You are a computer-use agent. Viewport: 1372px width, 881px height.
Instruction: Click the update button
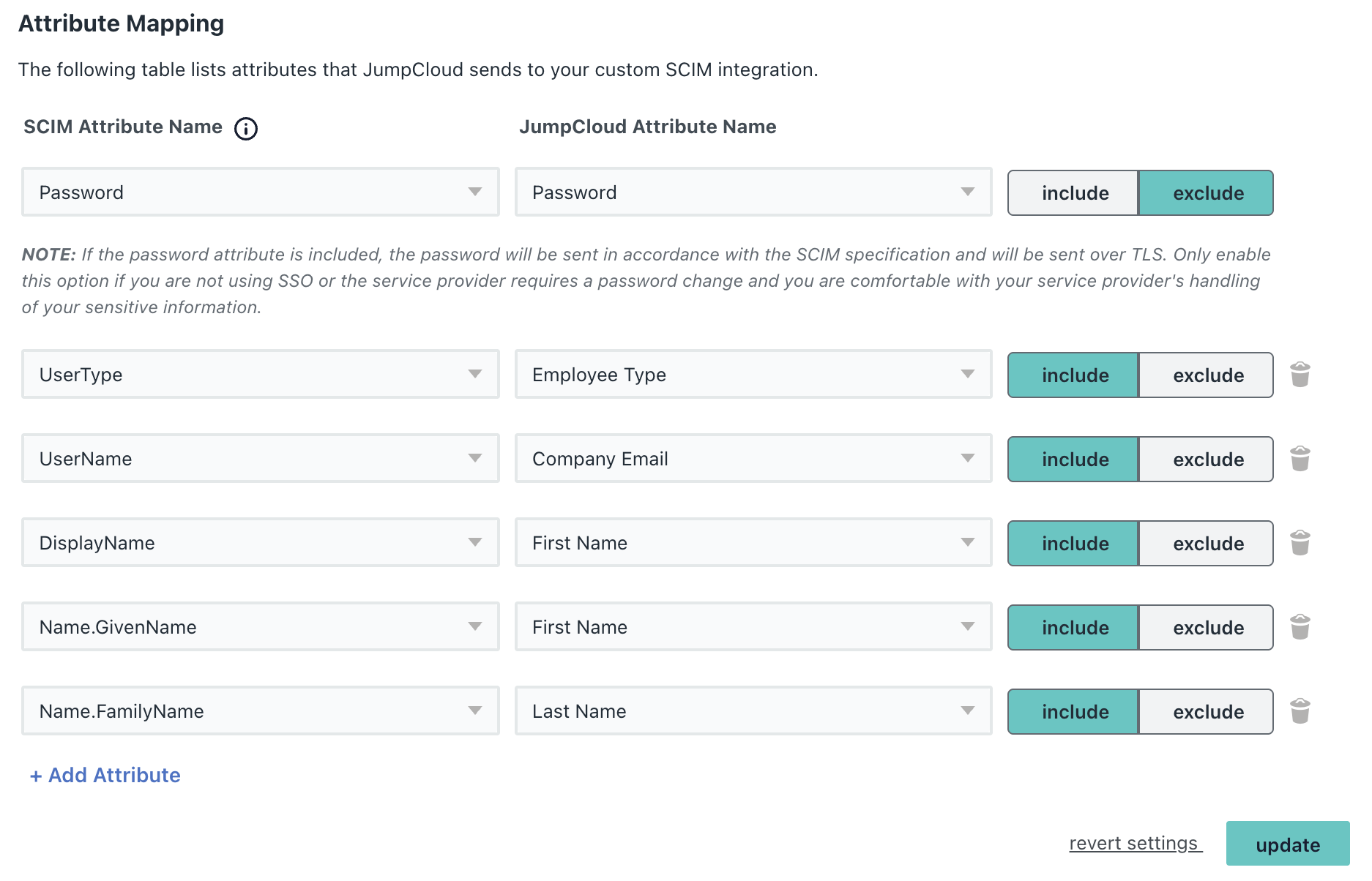(x=1288, y=844)
